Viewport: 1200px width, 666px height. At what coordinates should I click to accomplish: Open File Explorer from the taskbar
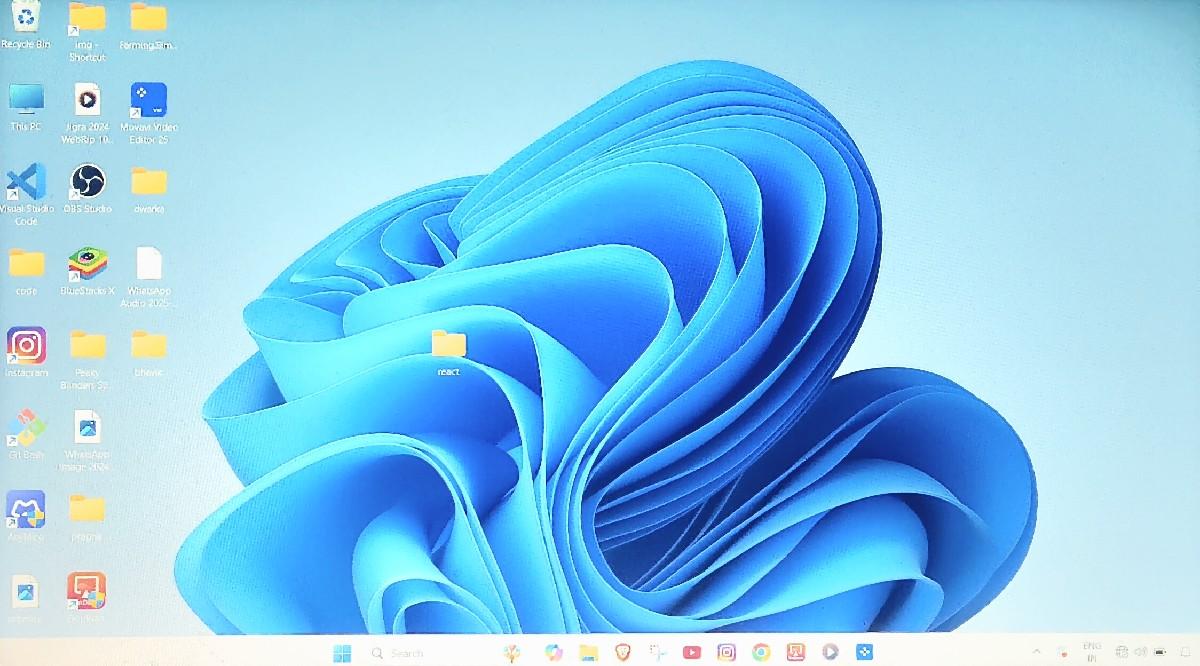point(588,652)
